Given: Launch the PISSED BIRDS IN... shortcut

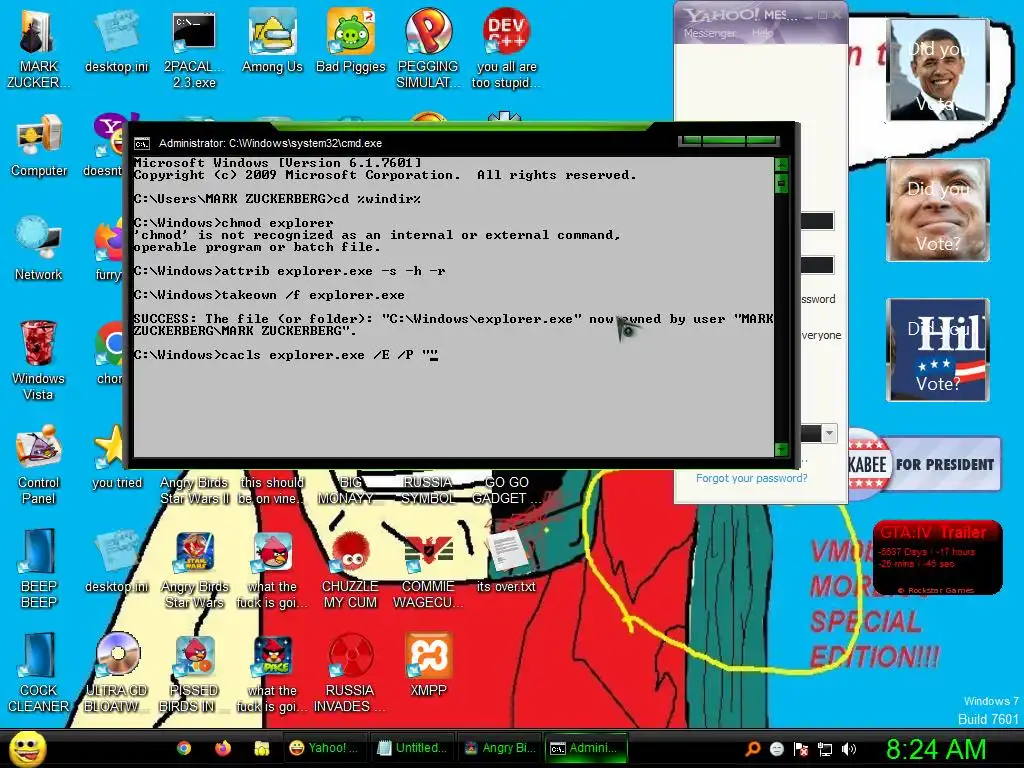Looking at the screenshot, I should click(x=194, y=673).
